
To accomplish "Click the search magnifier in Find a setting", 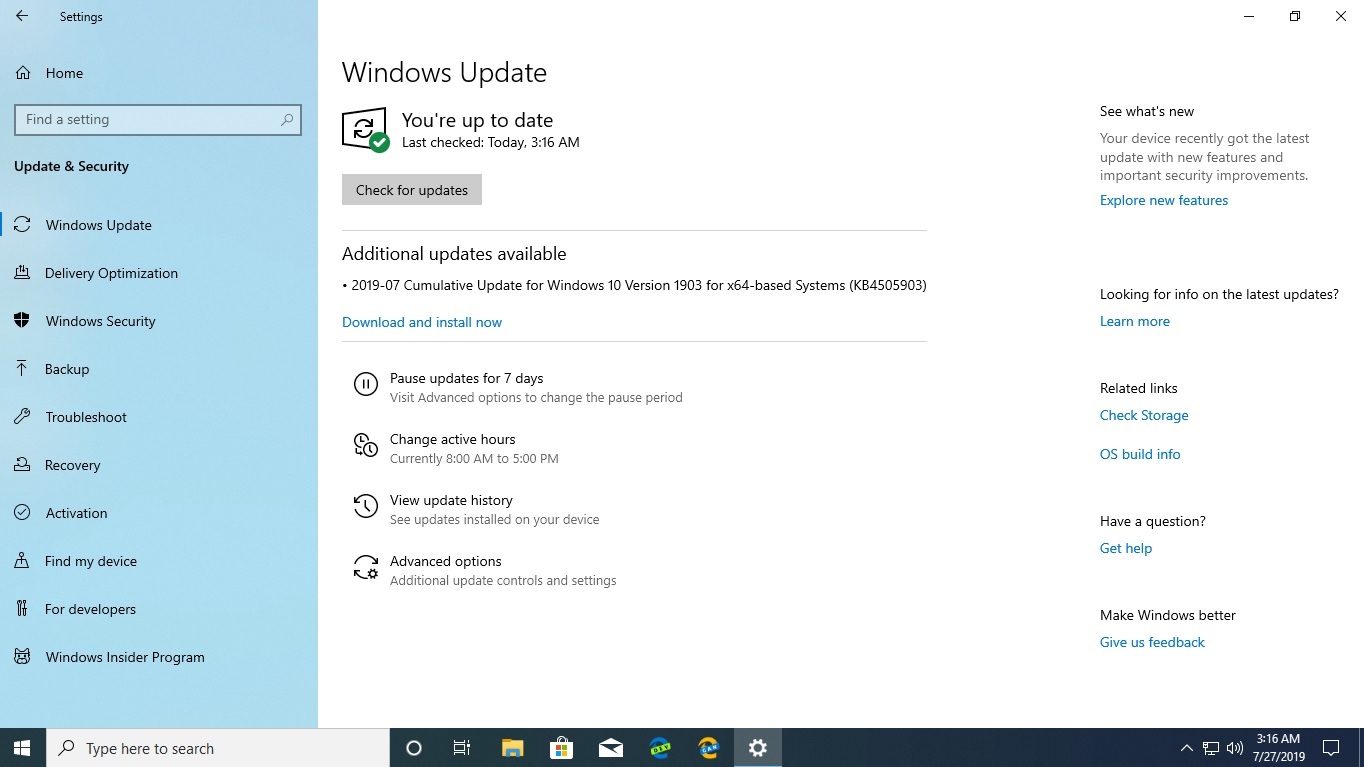I will 287,119.
